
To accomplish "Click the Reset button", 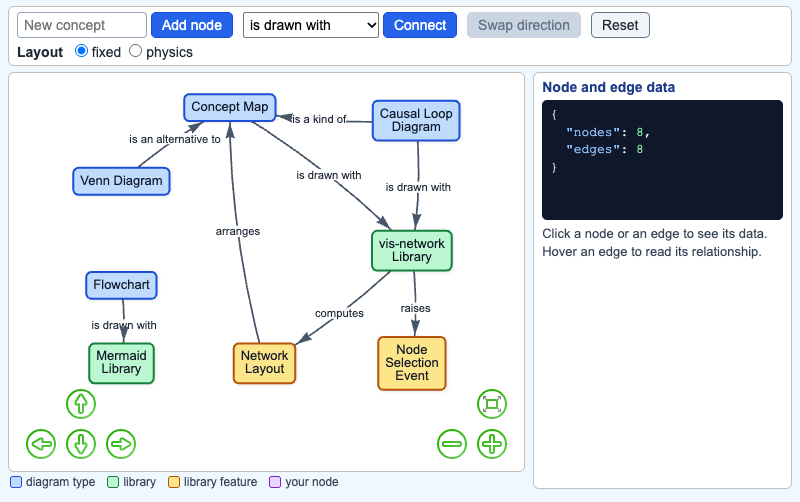I will pos(620,25).
